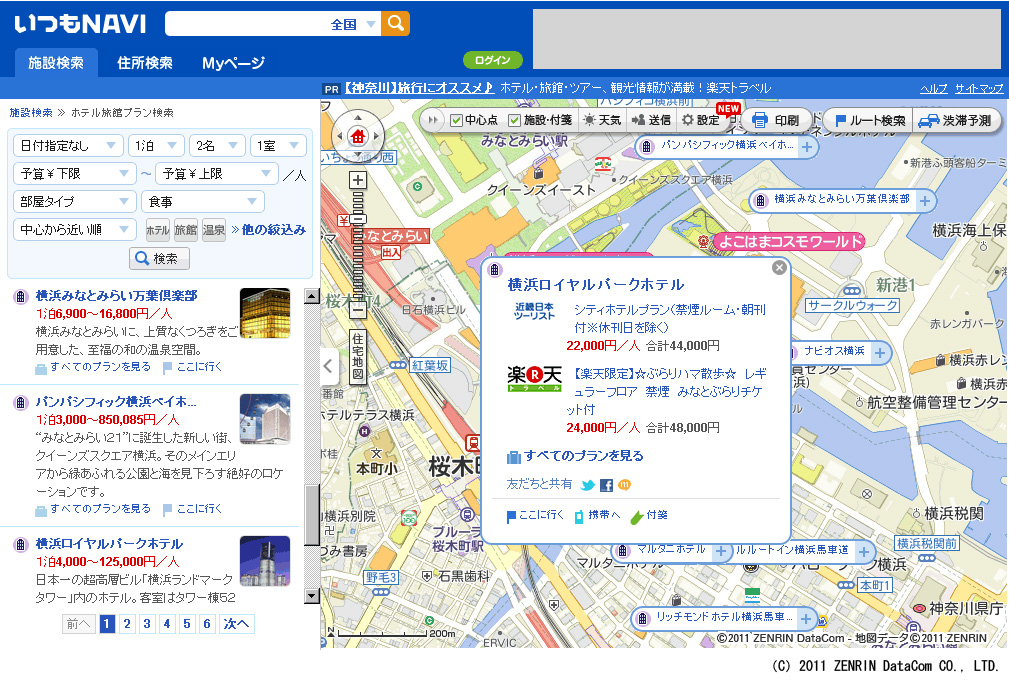Toggle the 施設・付箋 checkbox
Screen dimensions: 1009x680
pos(515,120)
